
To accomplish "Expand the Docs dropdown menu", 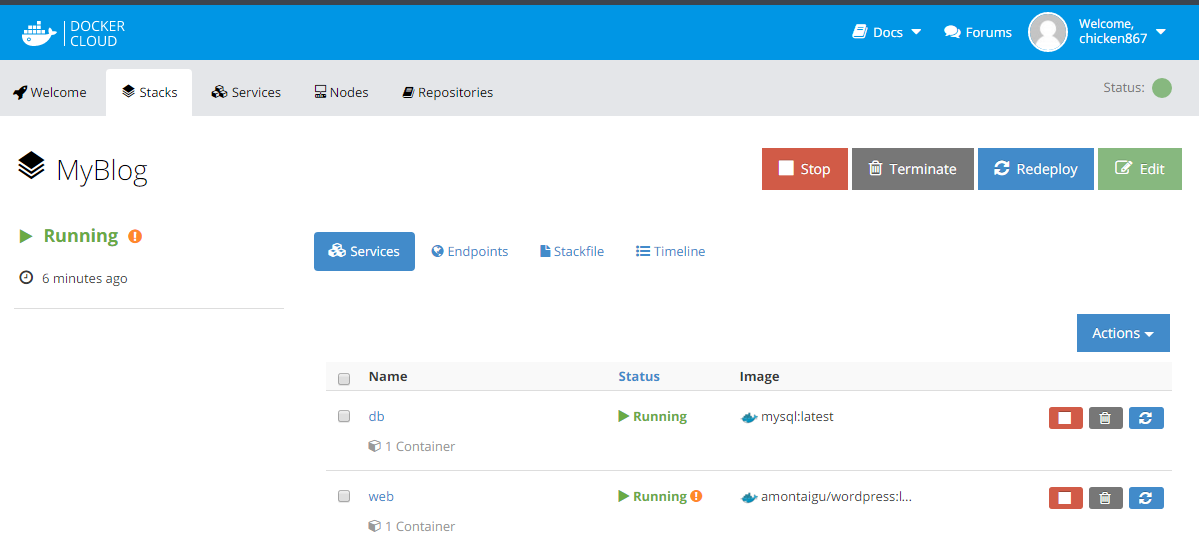I will point(887,32).
